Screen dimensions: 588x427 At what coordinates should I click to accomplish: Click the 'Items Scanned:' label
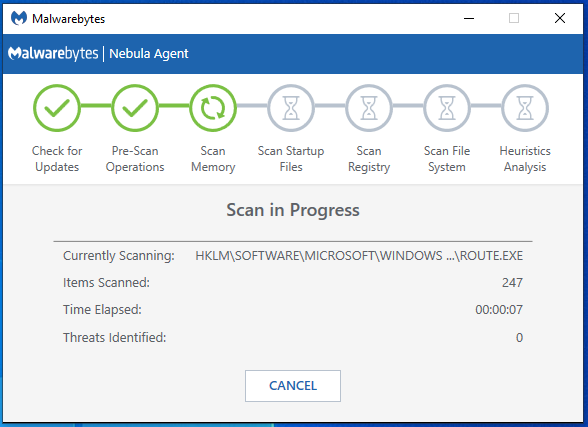tap(106, 283)
